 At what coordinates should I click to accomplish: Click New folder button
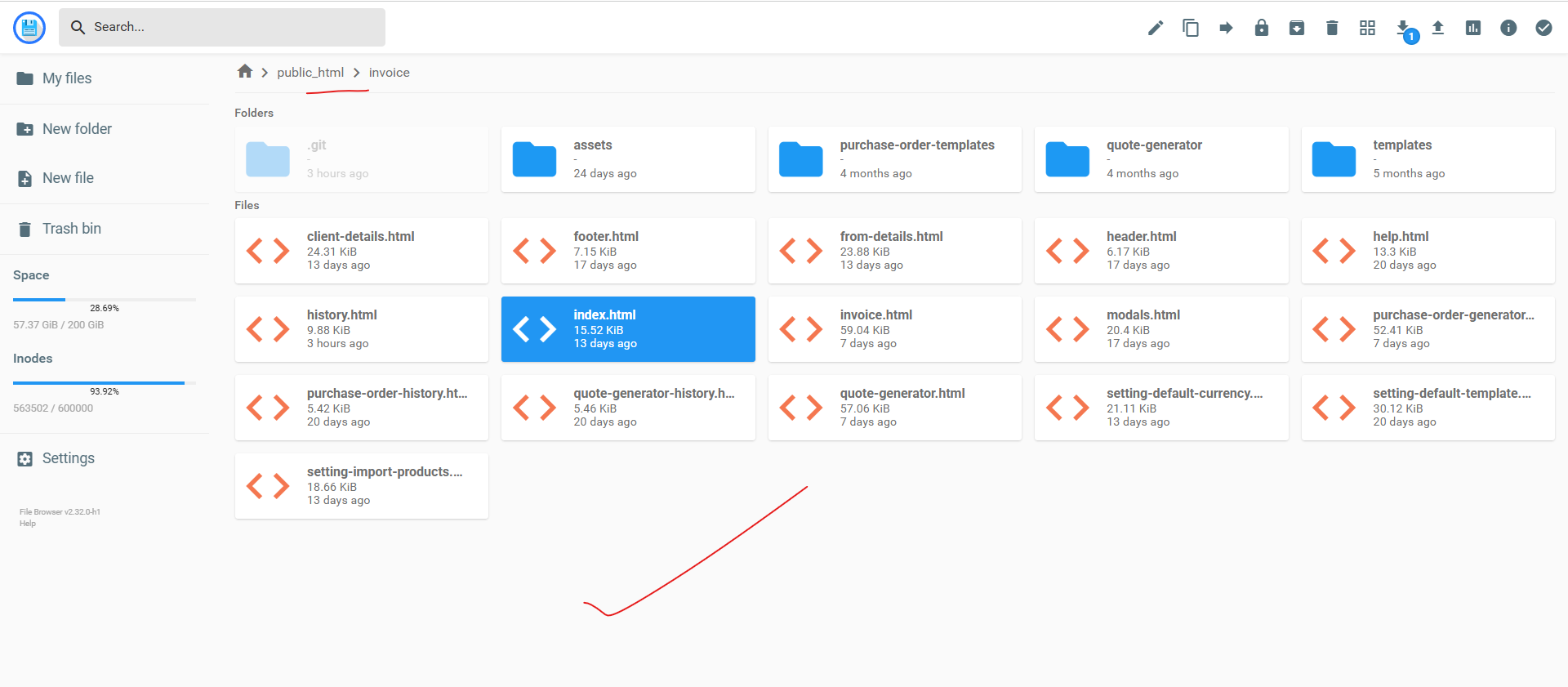77,129
